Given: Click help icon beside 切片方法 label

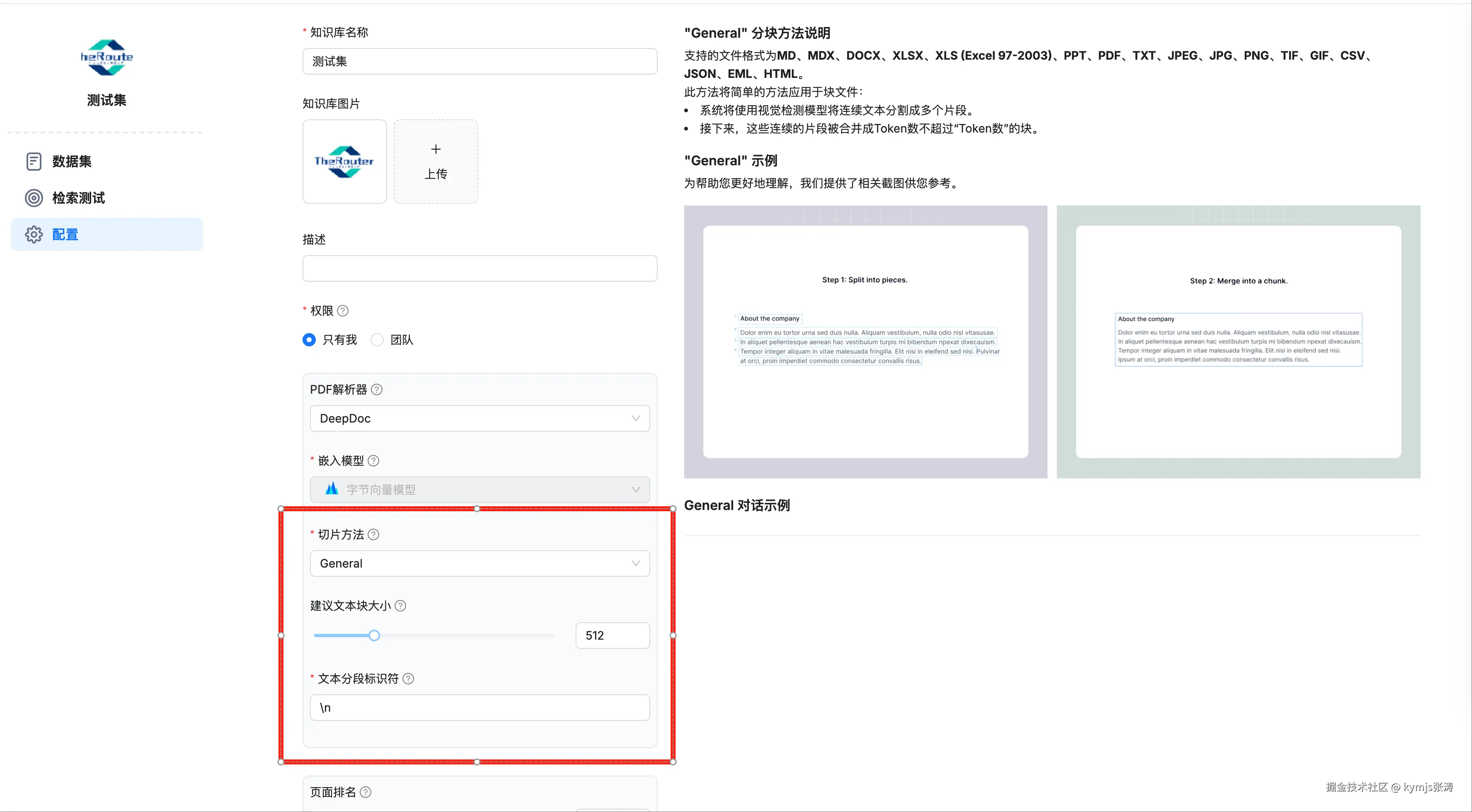Looking at the screenshot, I should pyautogui.click(x=373, y=534).
